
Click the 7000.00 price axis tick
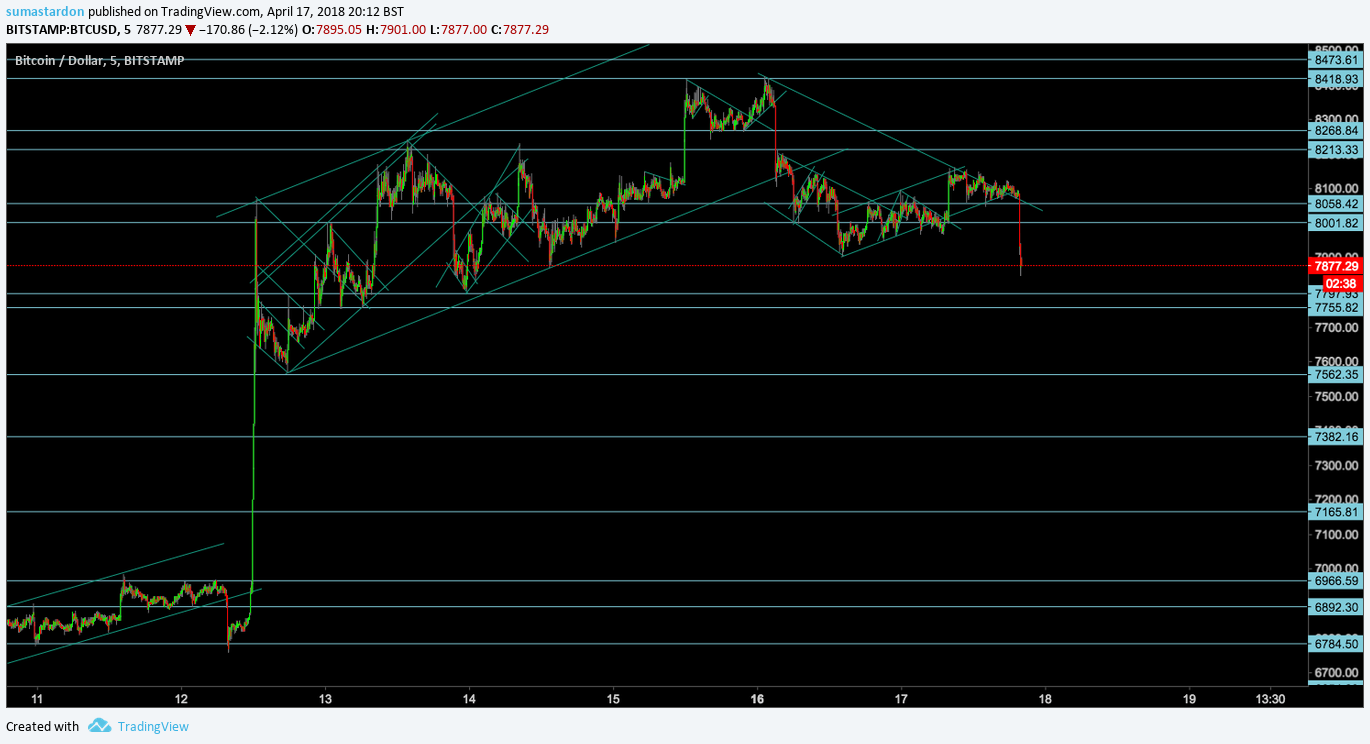[1337, 569]
